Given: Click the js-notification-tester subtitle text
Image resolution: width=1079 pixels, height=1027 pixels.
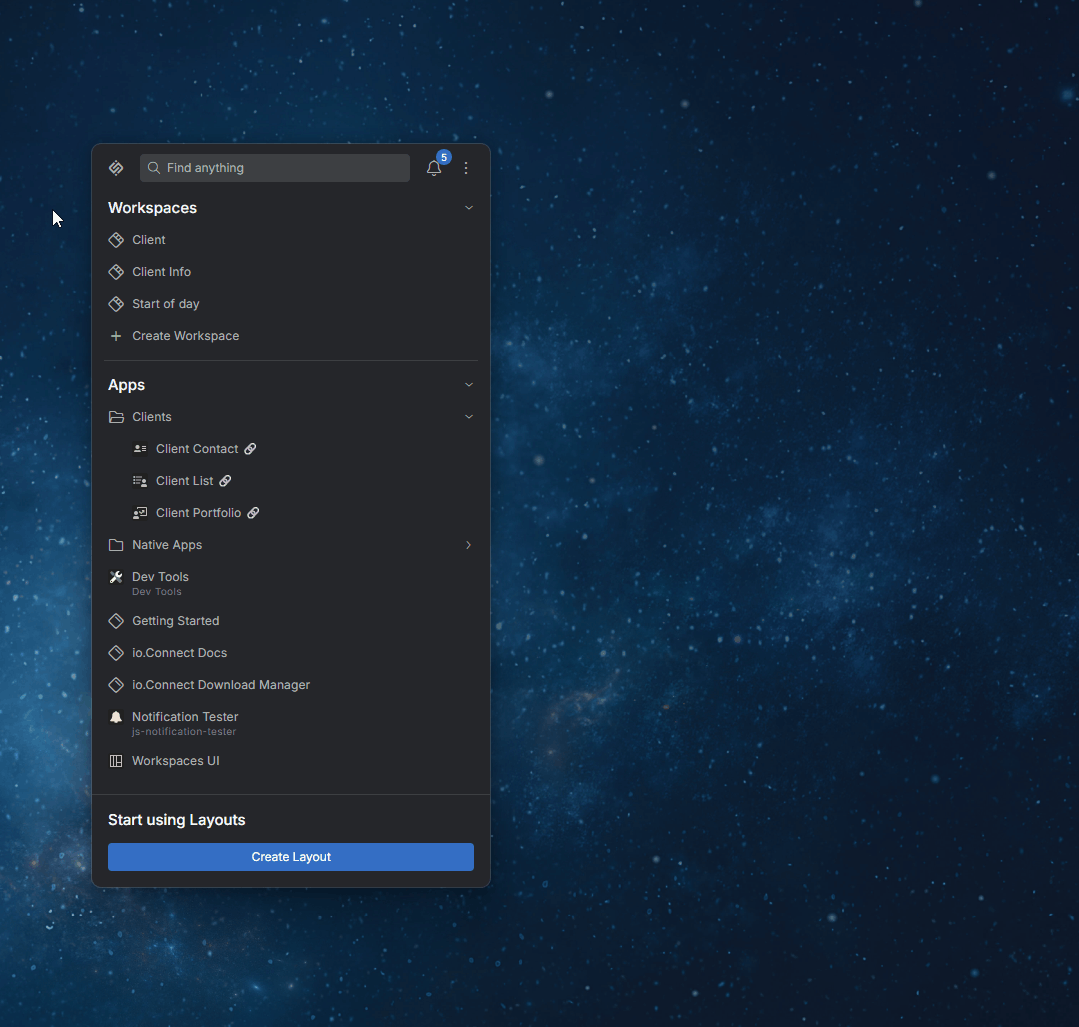Looking at the screenshot, I should 184,732.
